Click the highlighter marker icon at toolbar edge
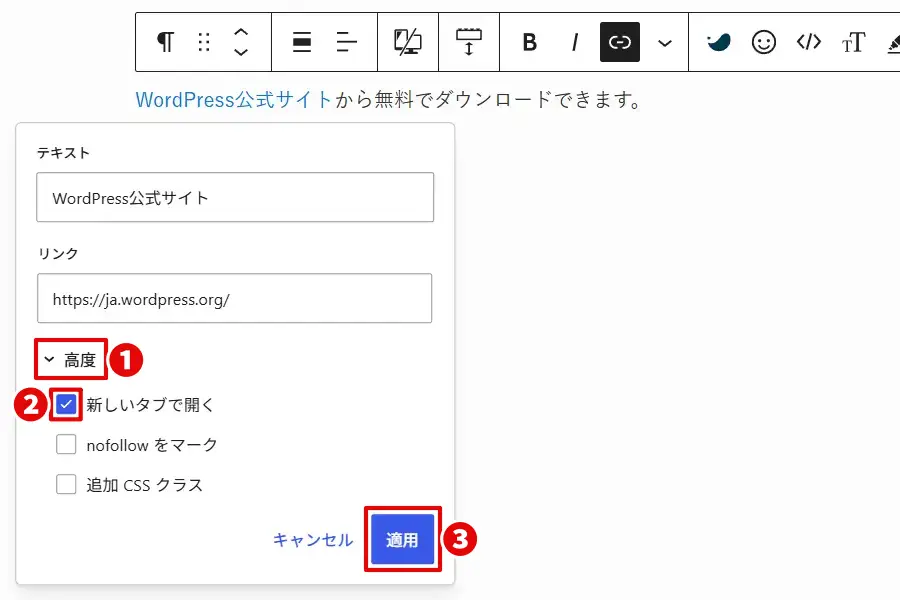Screen dimensions: 900x600 click(893, 44)
